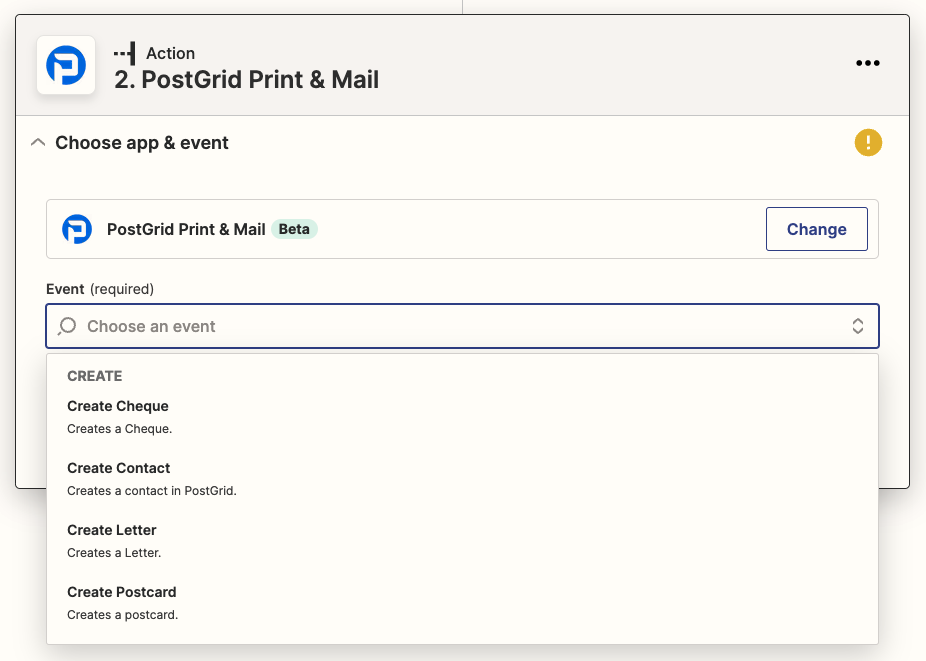Click the "Choose app & event" heading
This screenshot has height=661, width=926.
tap(142, 143)
